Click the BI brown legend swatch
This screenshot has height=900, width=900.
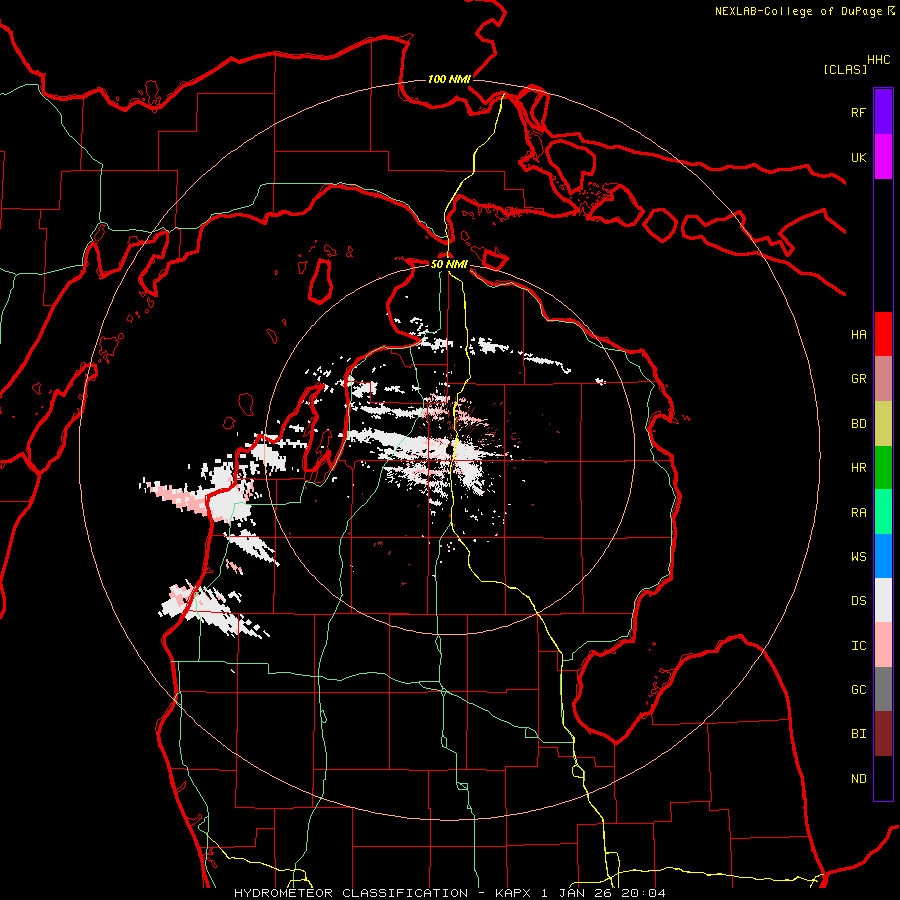883,734
